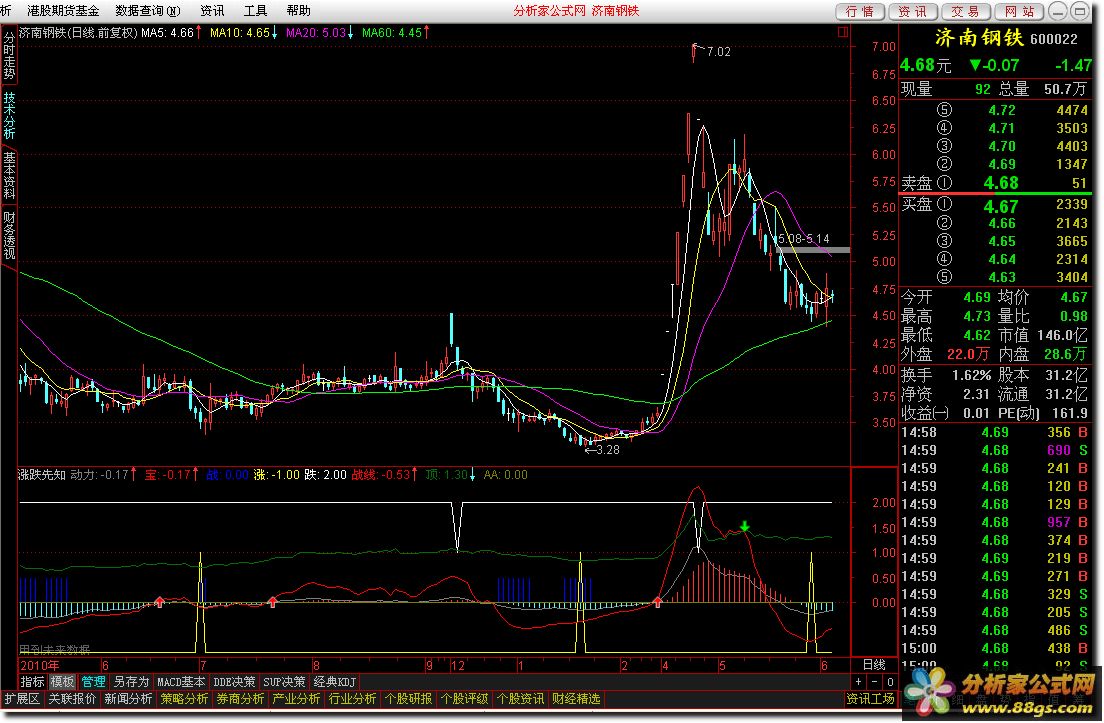Click the gray 5.08-5.14 gap bar
1104x723 pixels.
(x=813, y=249)
